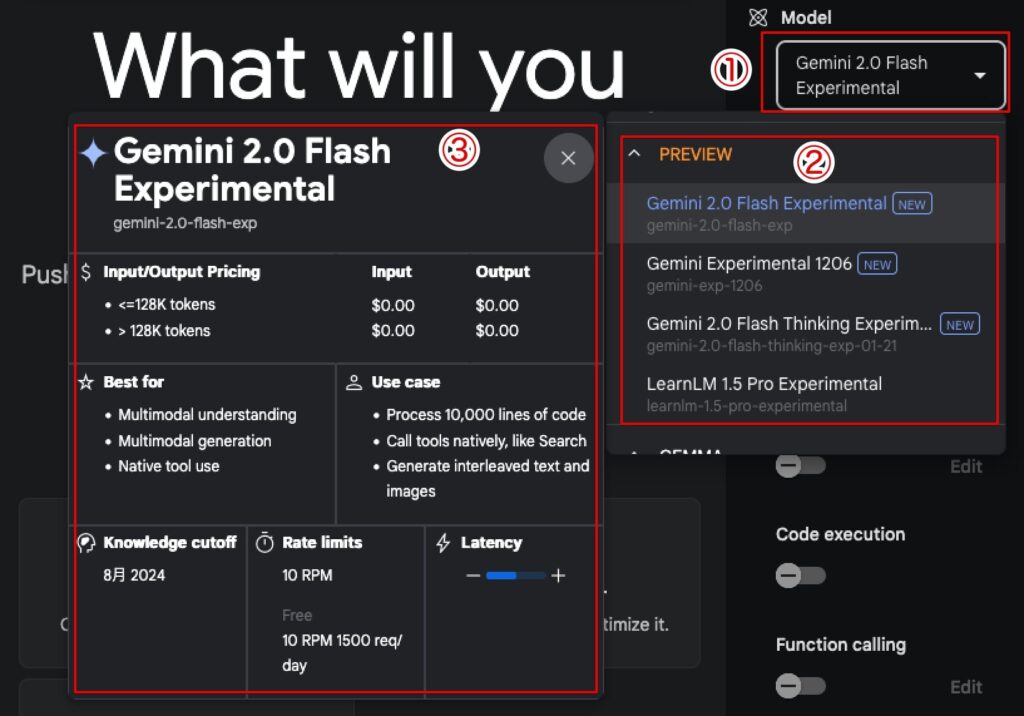The image size is (1024, 716).
Task: Click the Gemini sparkle star icon
Action: (x=93, y=153)
